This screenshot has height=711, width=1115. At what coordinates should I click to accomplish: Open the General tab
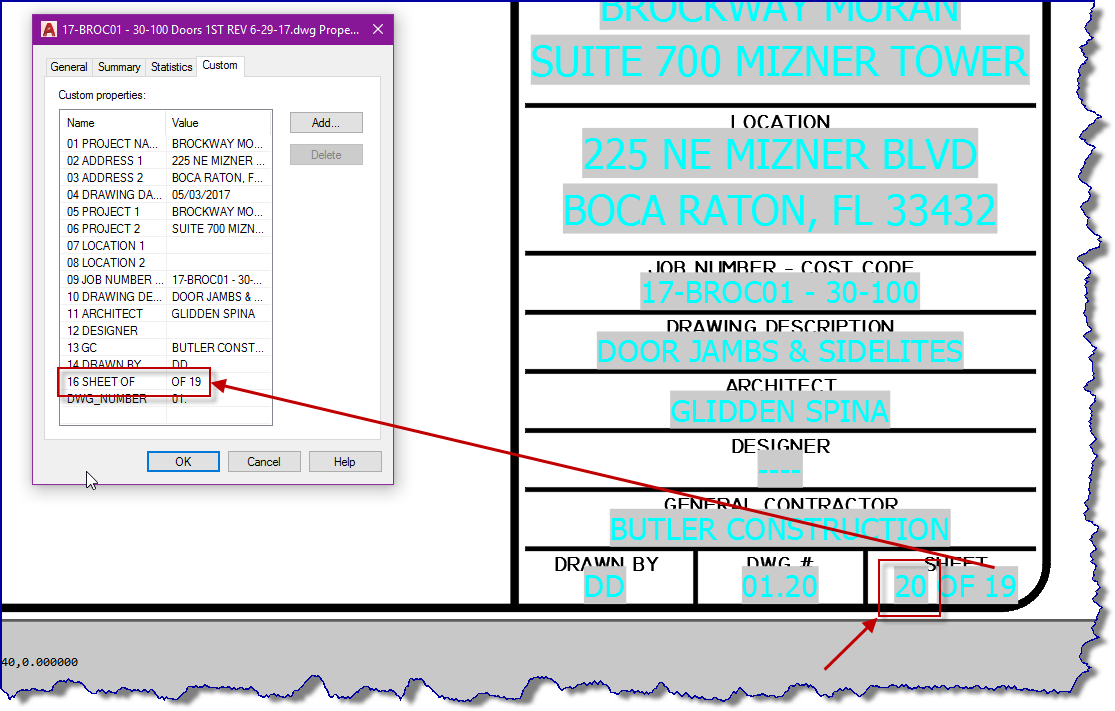pos(69,67)
